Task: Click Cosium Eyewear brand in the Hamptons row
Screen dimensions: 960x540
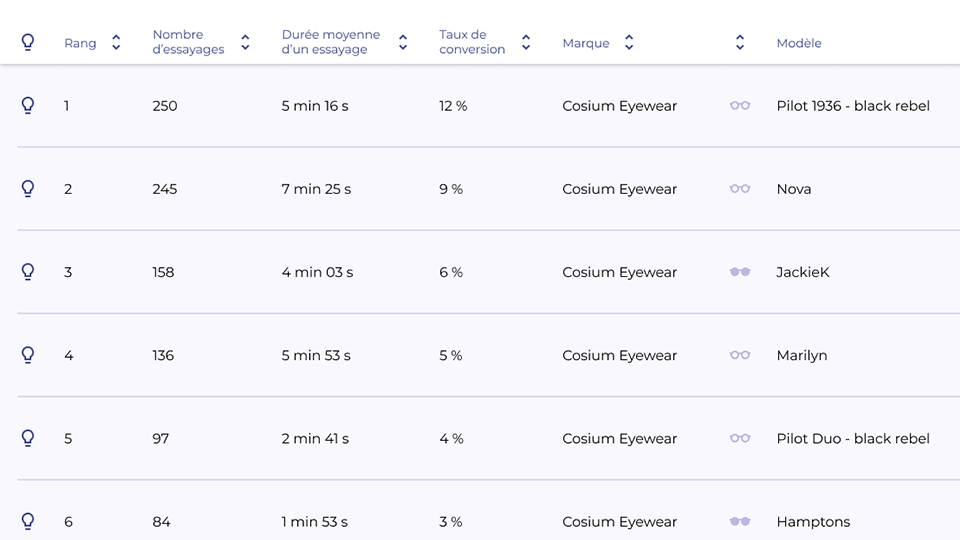Action: pyautogui.click(x=620, y=522)
